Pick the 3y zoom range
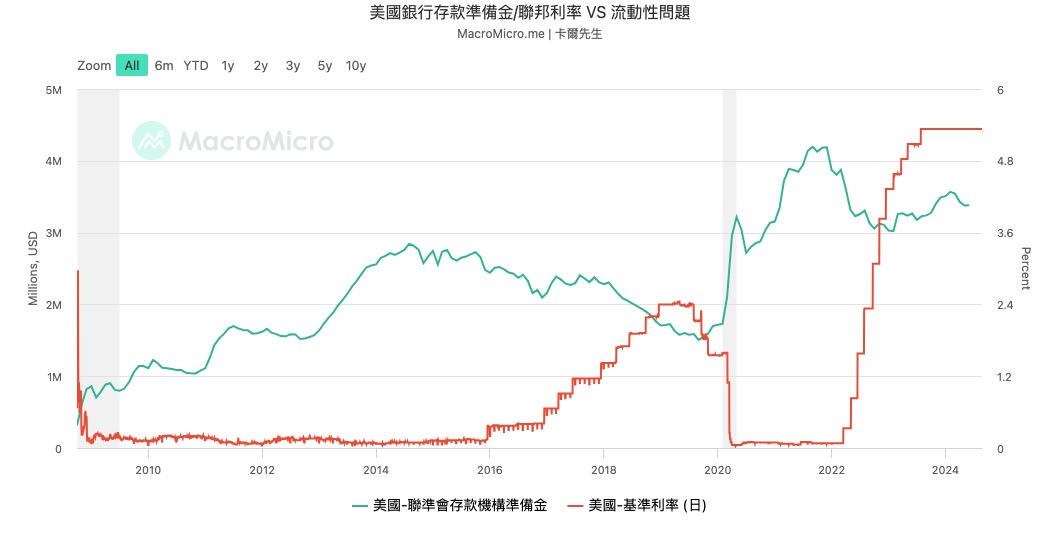Viewport: 1057px width, 546px height. [292, 66]
